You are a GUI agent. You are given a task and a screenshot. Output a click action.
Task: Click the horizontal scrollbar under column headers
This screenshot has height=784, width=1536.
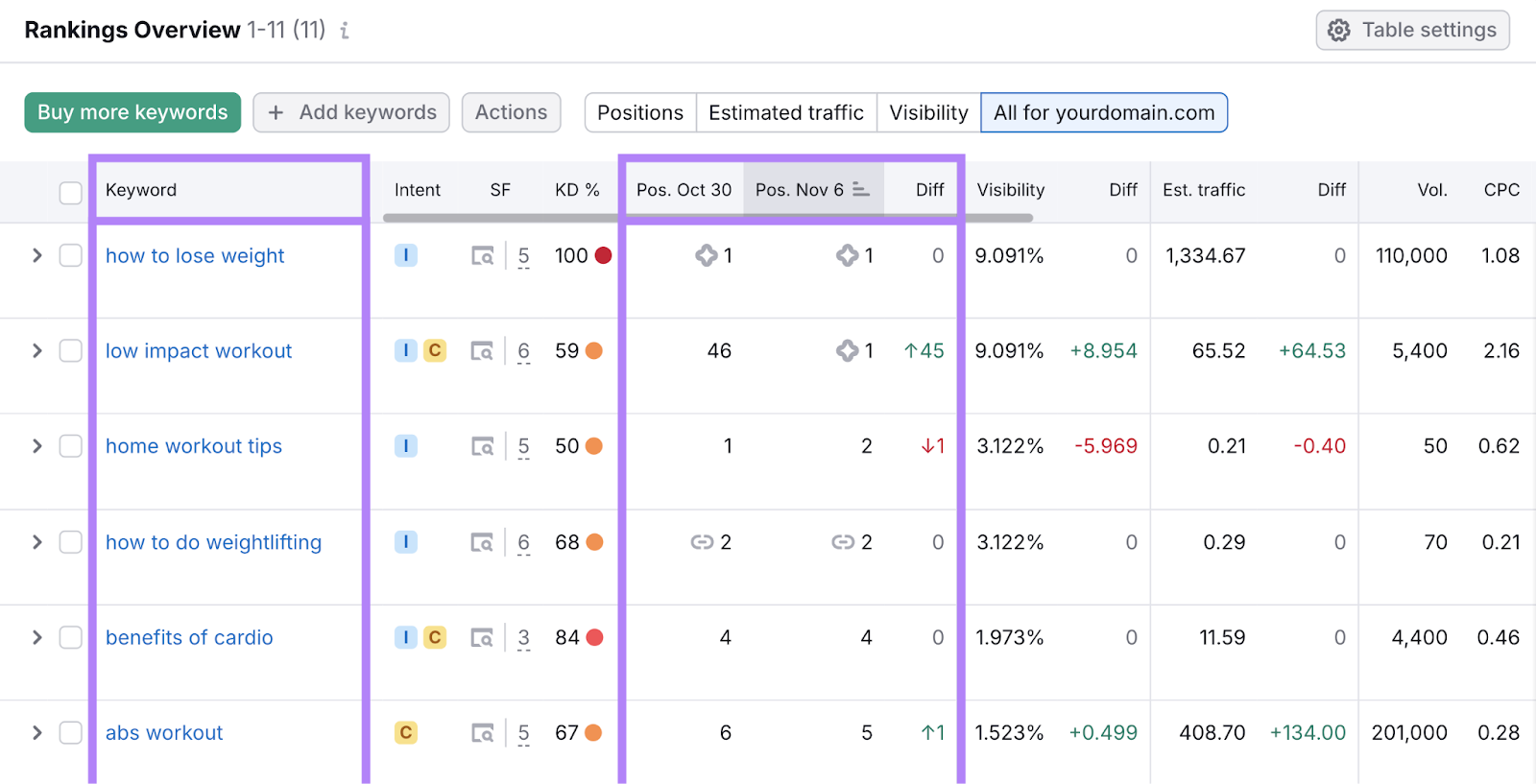coord(707,218)
